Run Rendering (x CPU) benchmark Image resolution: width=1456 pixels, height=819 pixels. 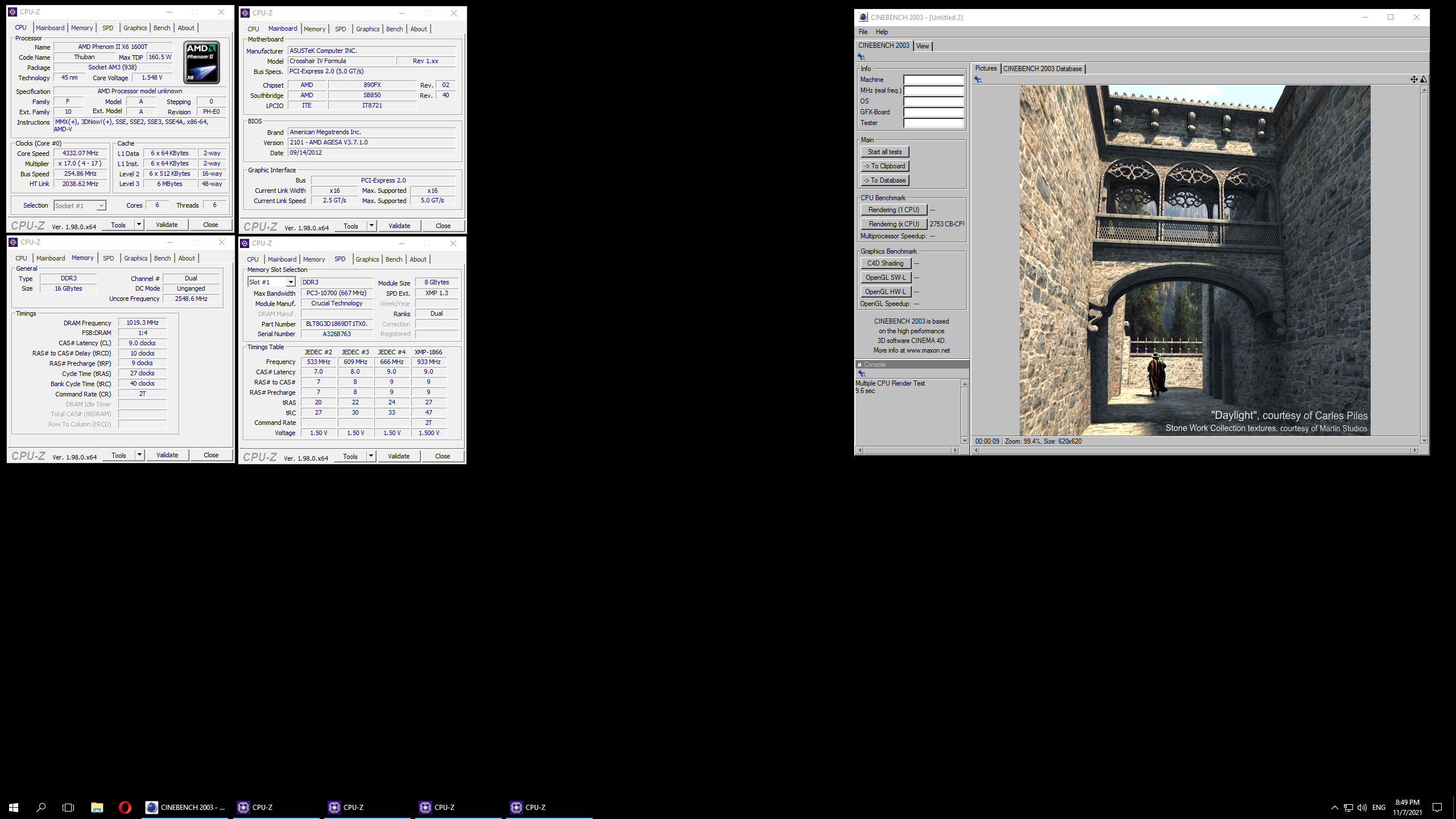(x=894, y=224)
